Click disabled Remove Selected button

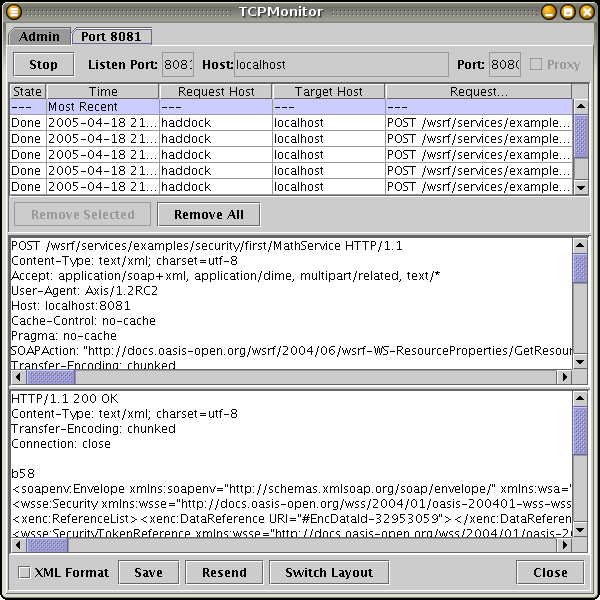point(83,214)
